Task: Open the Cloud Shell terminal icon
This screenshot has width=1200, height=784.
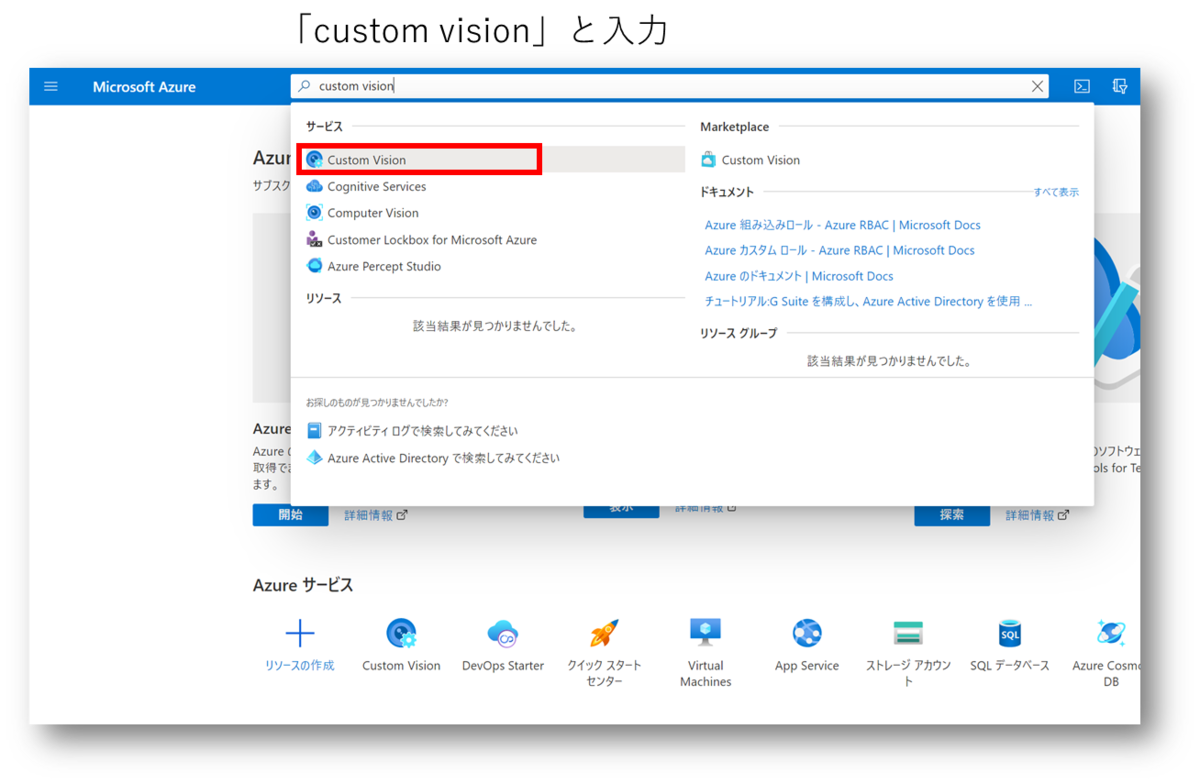Action: pyautogui.click(x=1081, y=86)
